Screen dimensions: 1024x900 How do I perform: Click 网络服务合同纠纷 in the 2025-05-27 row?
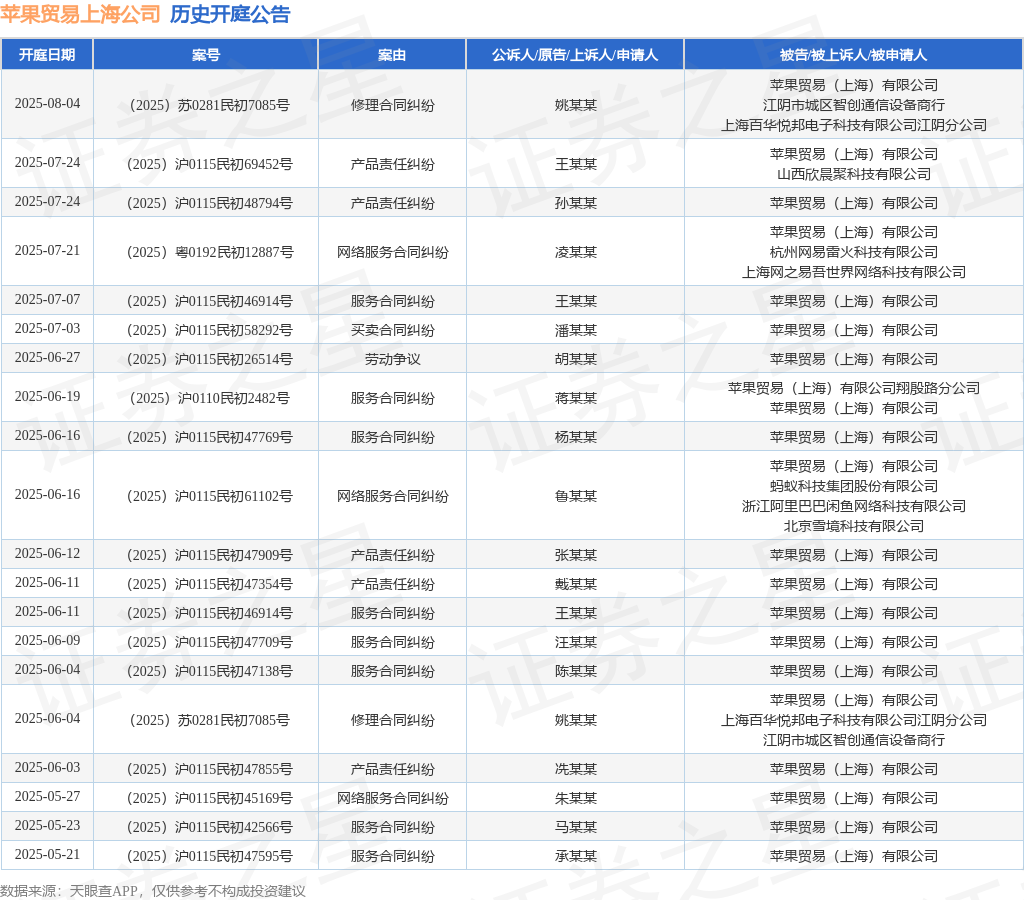pyautogui.click(x=392, y=798)
